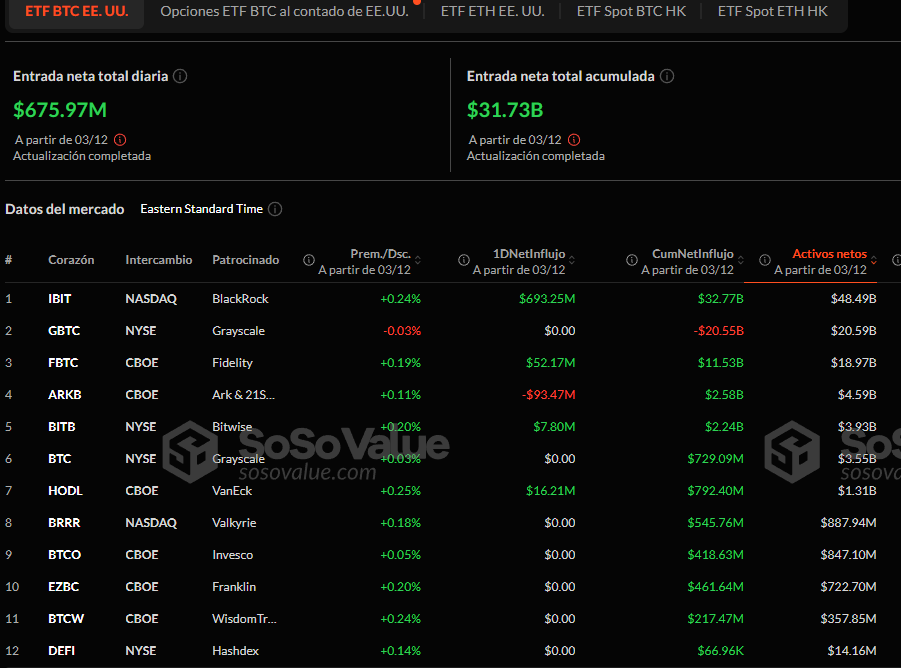The height and width of the screenshot is (668, 901).
Task: Switch to the ETF Spot BTC HK tab
Action: [x=631, y=12]
